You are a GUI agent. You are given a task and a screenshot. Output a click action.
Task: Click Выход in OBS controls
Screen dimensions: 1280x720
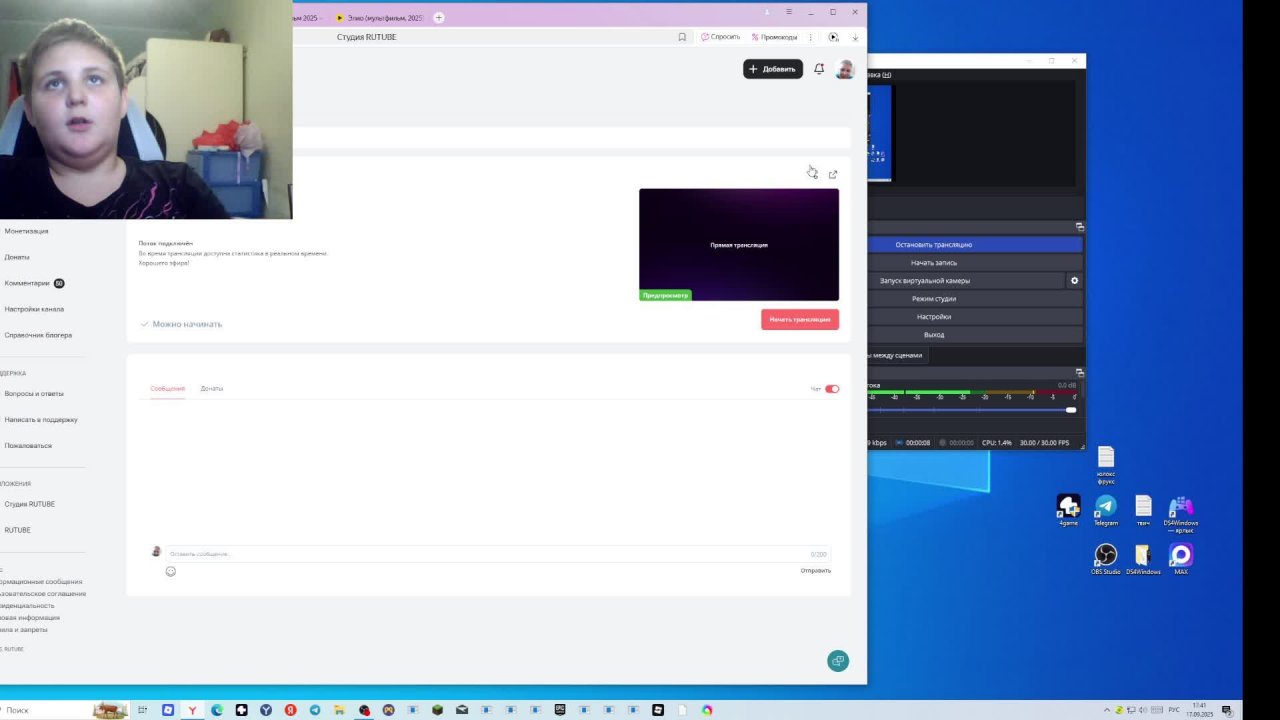[975, 334]
